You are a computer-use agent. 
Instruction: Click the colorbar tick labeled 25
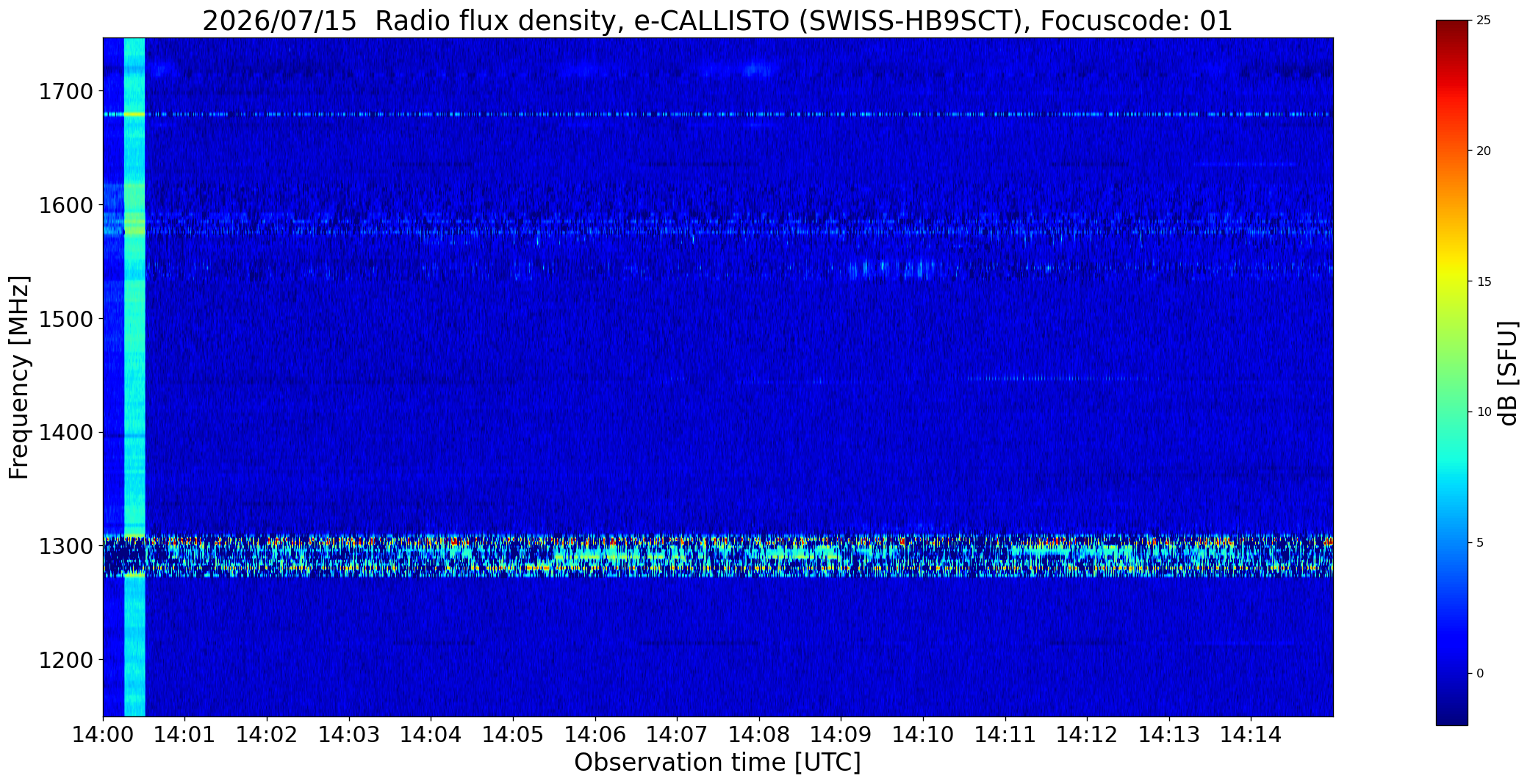click(1483, 21)
